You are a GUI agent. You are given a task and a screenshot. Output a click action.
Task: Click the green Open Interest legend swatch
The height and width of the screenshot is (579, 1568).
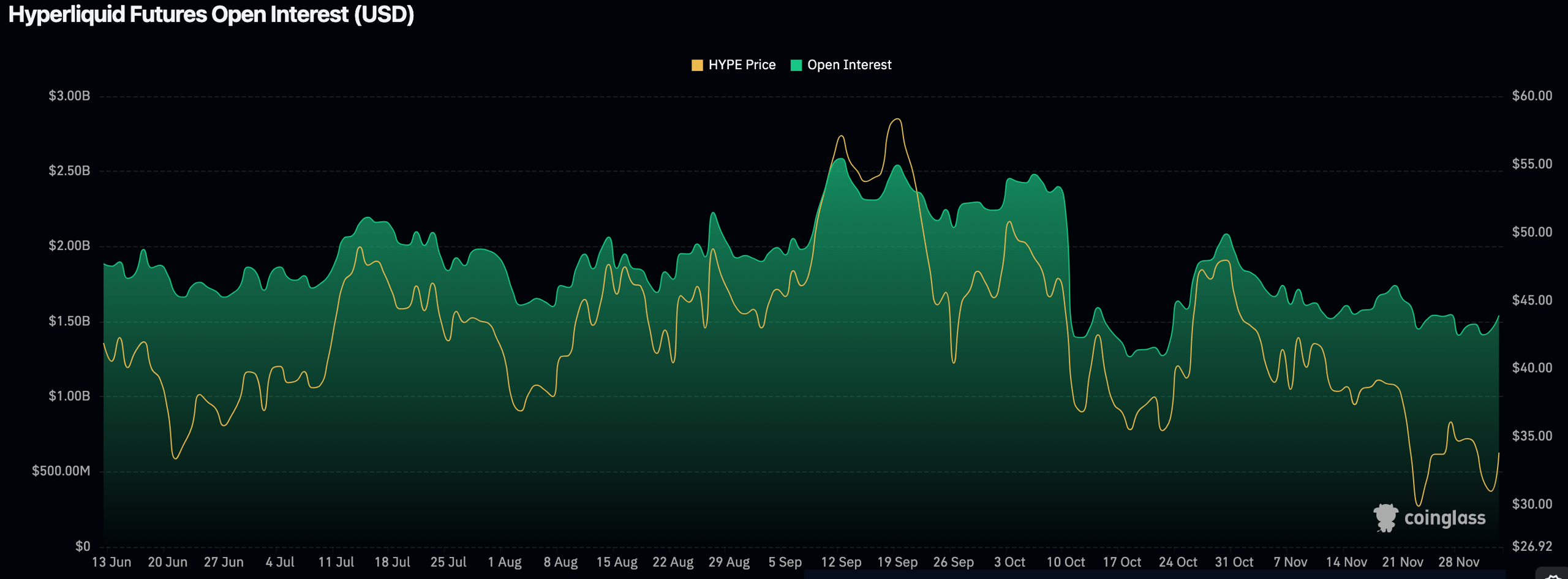click(x=796, y=64)
